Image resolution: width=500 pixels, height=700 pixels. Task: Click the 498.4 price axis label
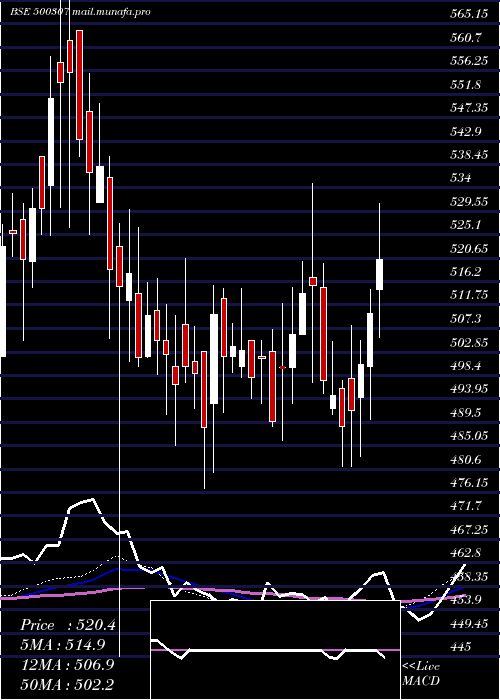tap(465, 366)
